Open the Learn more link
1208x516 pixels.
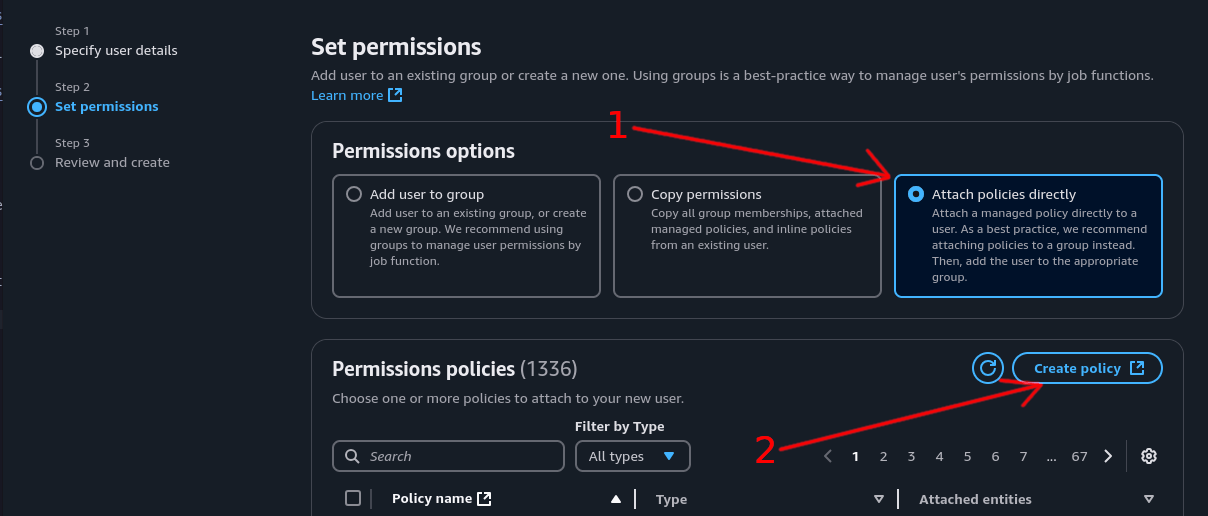pyautogui.click(x=347, y=95)
